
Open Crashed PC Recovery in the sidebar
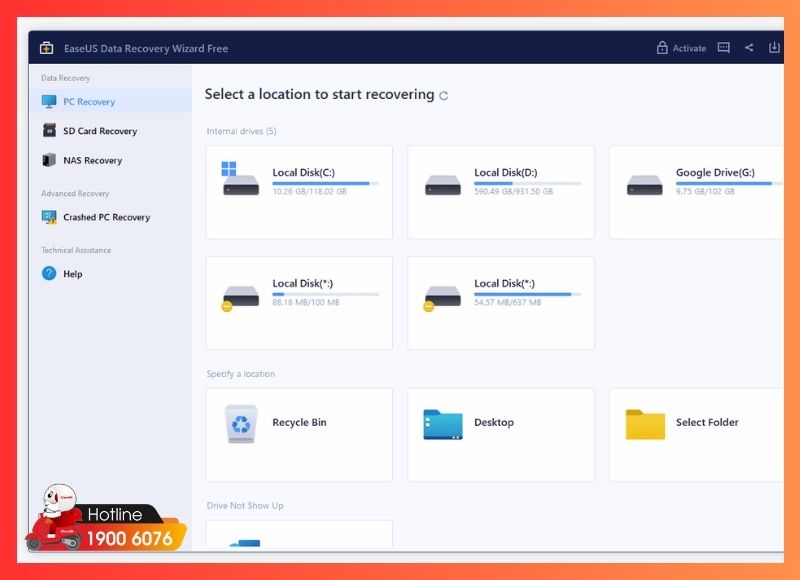(110, 217)
